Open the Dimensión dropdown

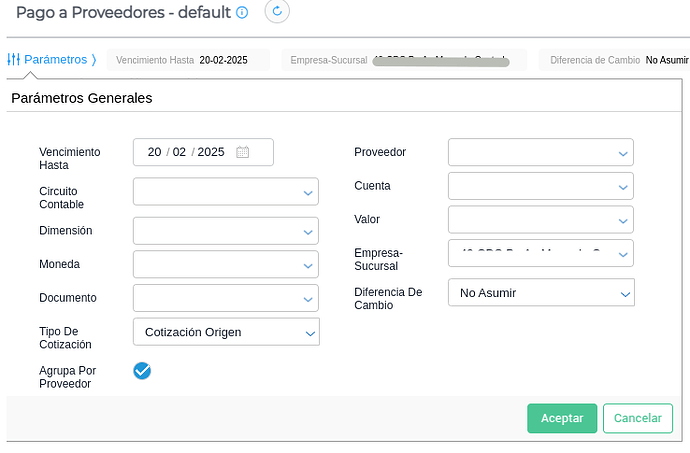coord(225,231)
